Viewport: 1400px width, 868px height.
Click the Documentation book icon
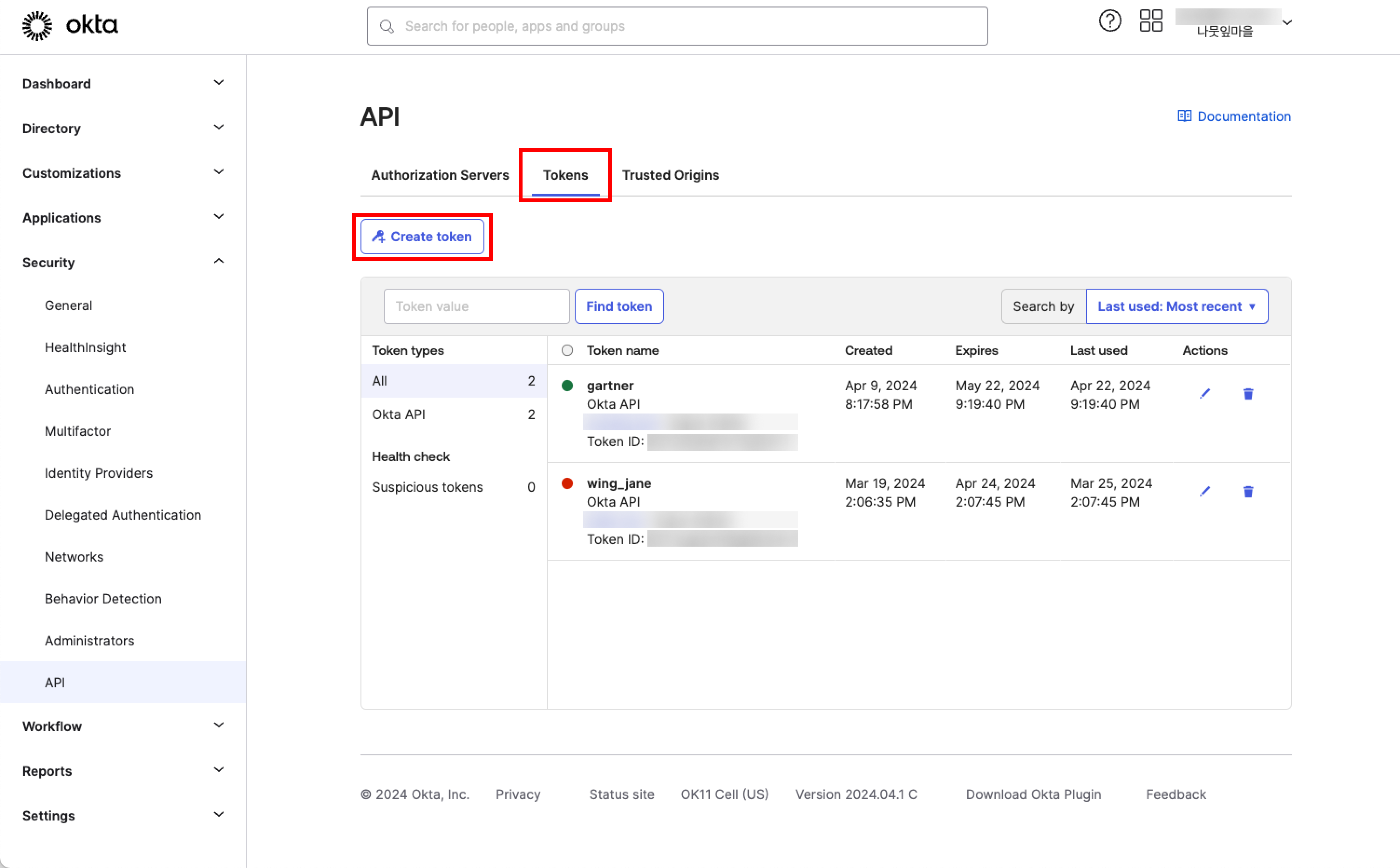[x=1184, y=116]
